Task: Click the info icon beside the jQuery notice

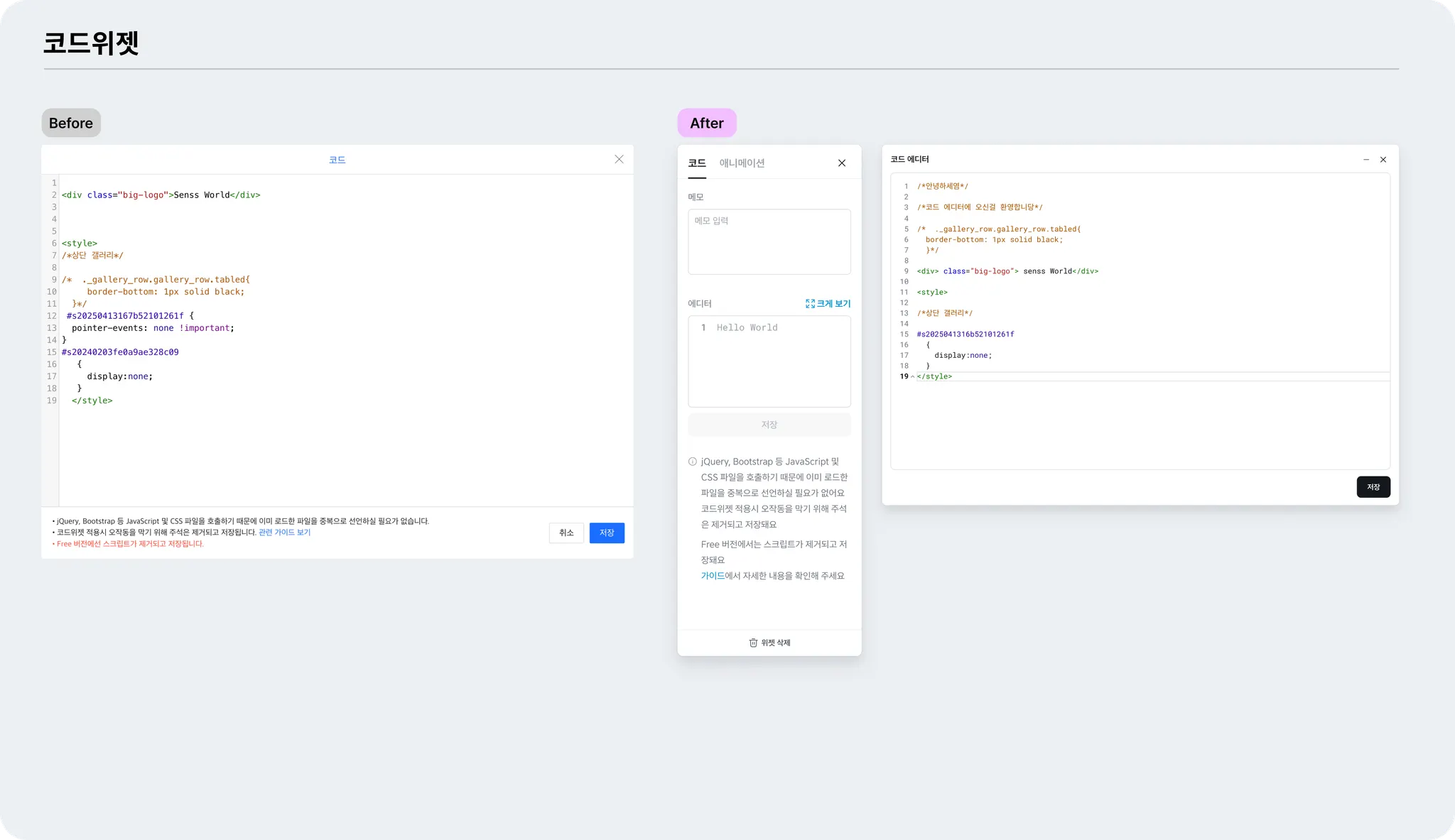Action: [693, 462]
